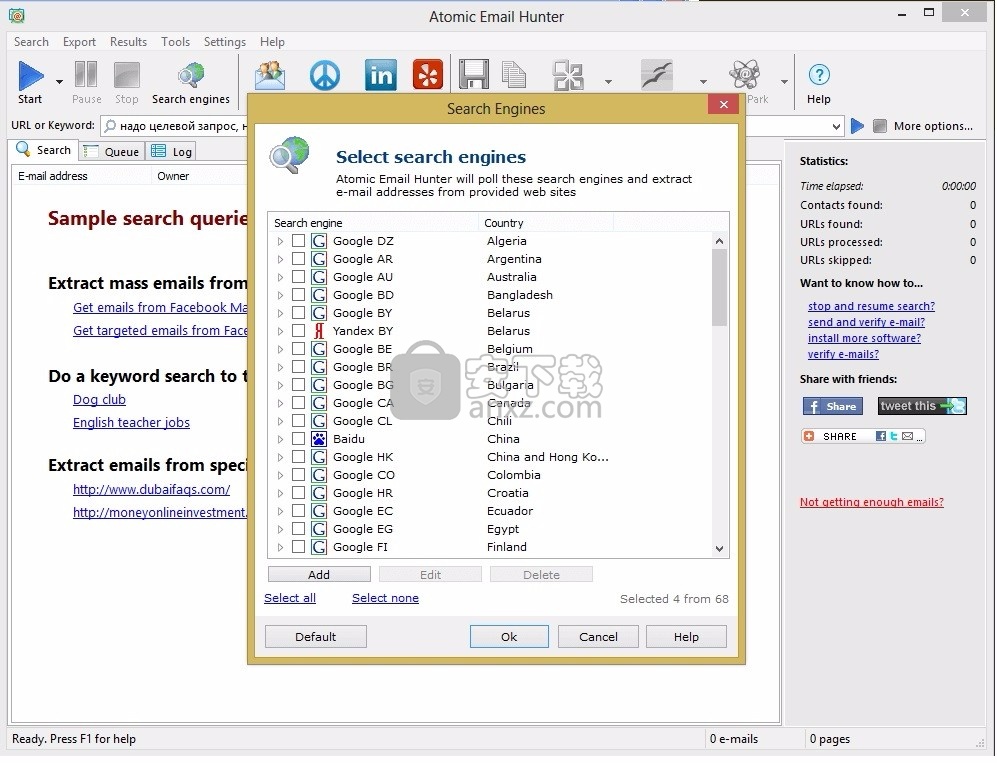Check the Google AU checkbox
The image size is (997, 763).
pyautogui.click(x=298, y=277)
